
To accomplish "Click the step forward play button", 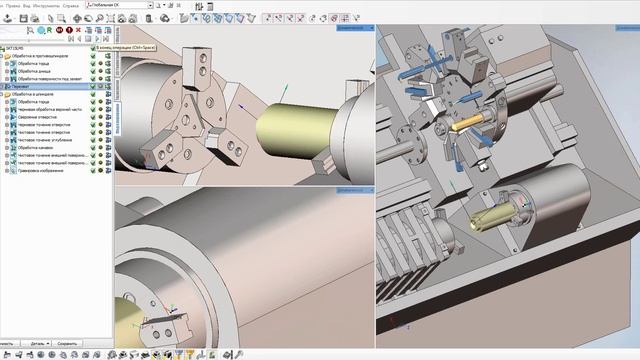I will [x=97, y=39].
